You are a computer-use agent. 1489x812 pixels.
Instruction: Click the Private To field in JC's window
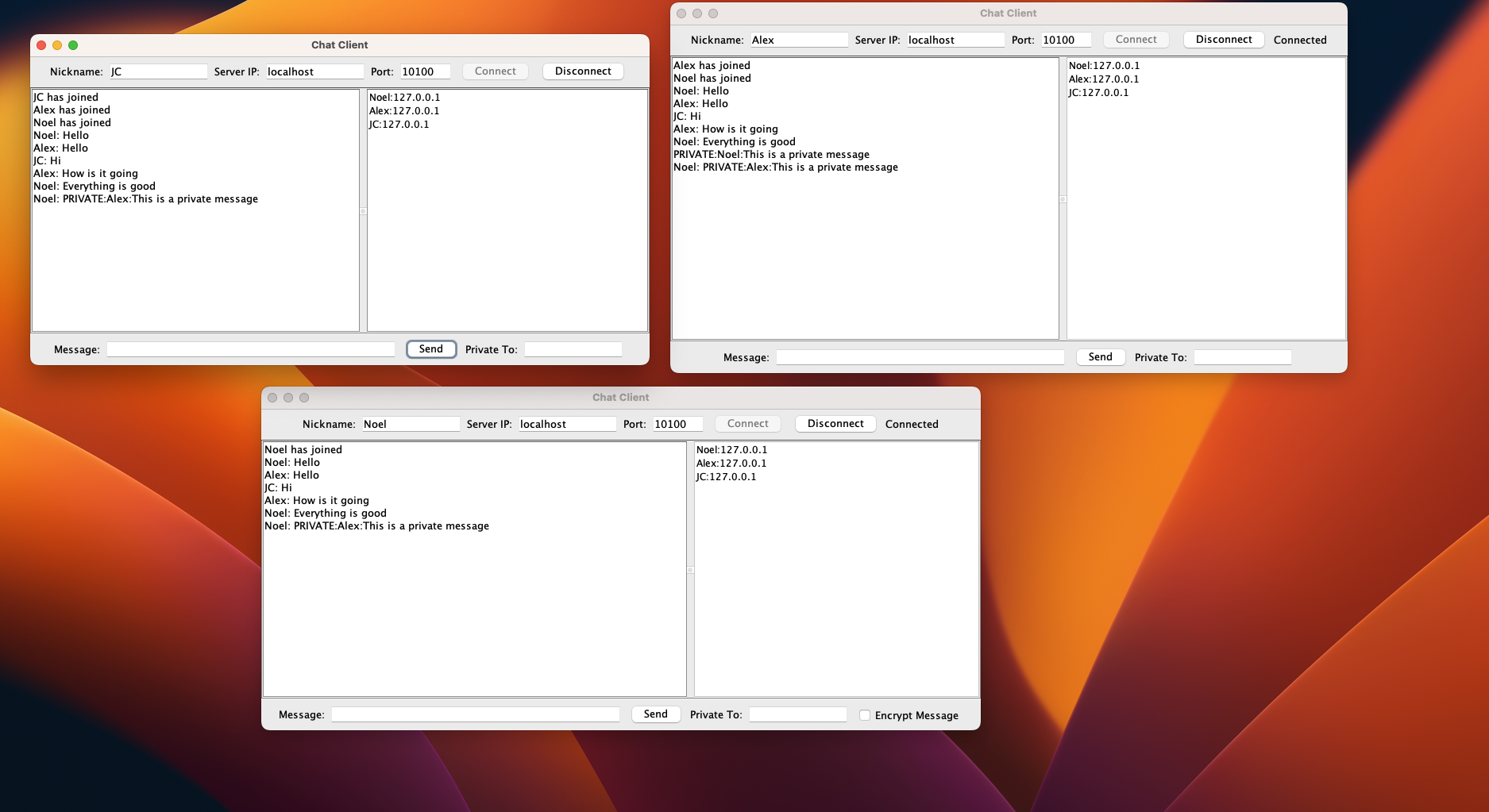(x=573, y=349)
